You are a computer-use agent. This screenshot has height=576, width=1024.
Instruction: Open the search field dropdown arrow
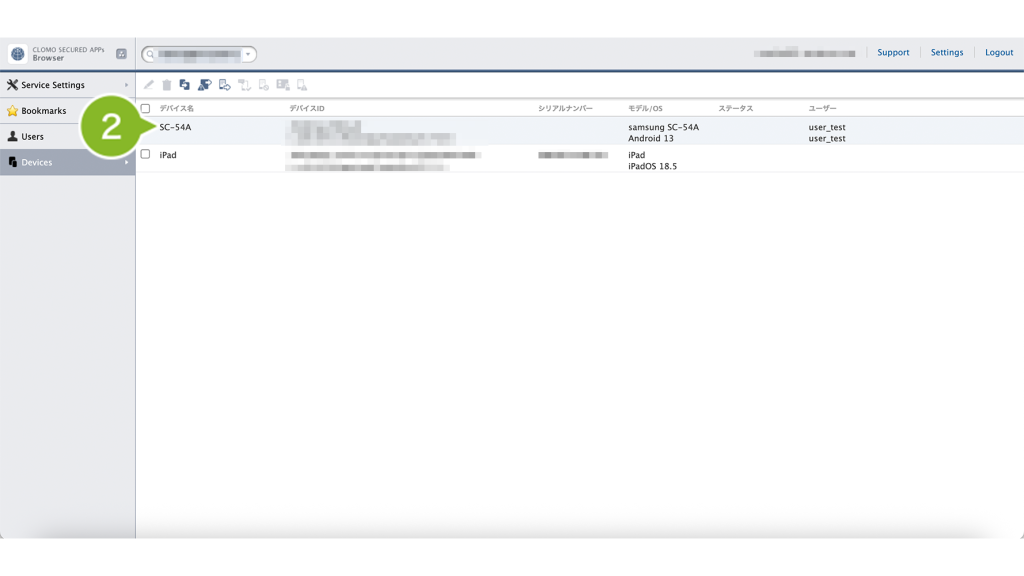pos(248,54)
